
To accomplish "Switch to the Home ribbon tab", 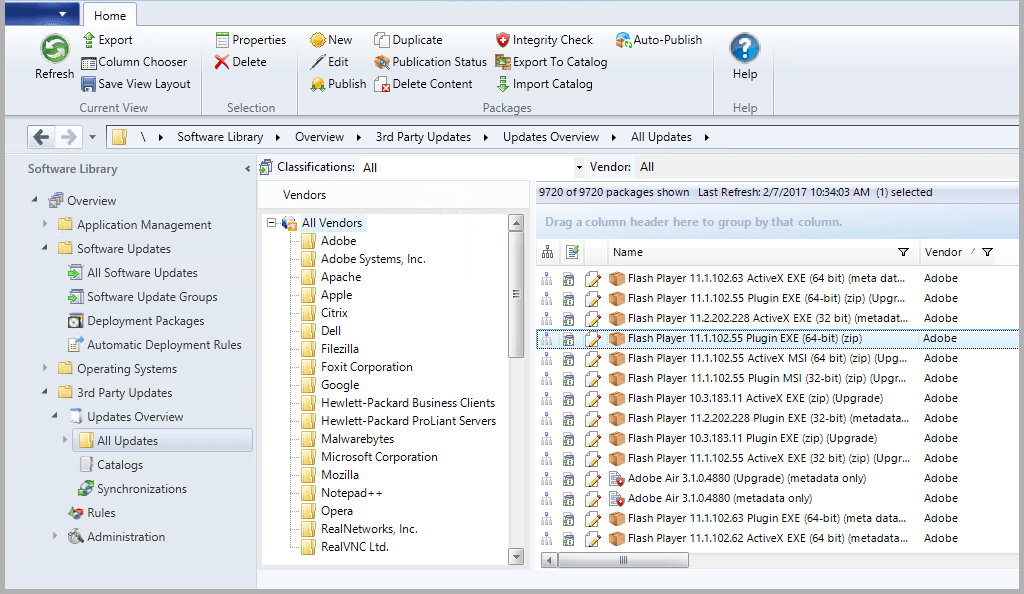I will point(110,15).
